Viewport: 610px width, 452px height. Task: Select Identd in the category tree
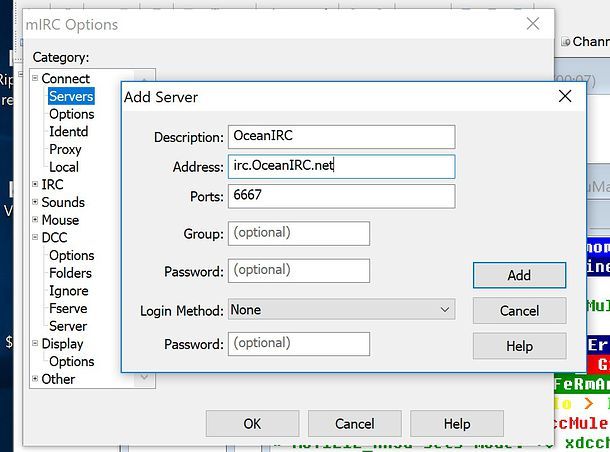point(68,131)
